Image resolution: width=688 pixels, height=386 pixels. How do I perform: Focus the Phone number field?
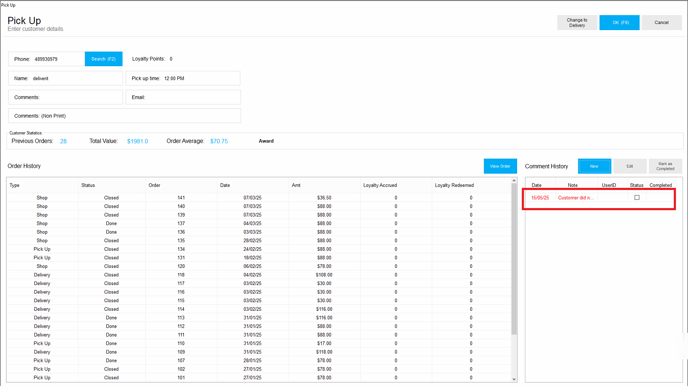click(x=47, y=59)
